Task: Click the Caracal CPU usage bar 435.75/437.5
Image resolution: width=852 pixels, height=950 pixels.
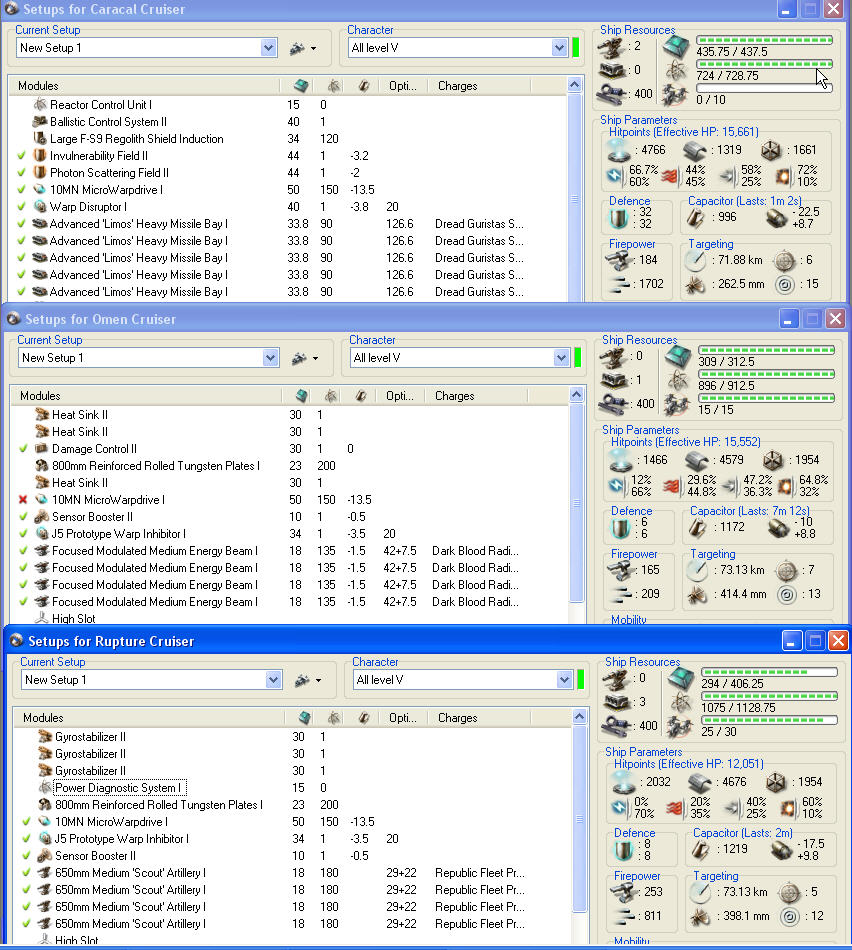Action: click(x=764, y=40)
